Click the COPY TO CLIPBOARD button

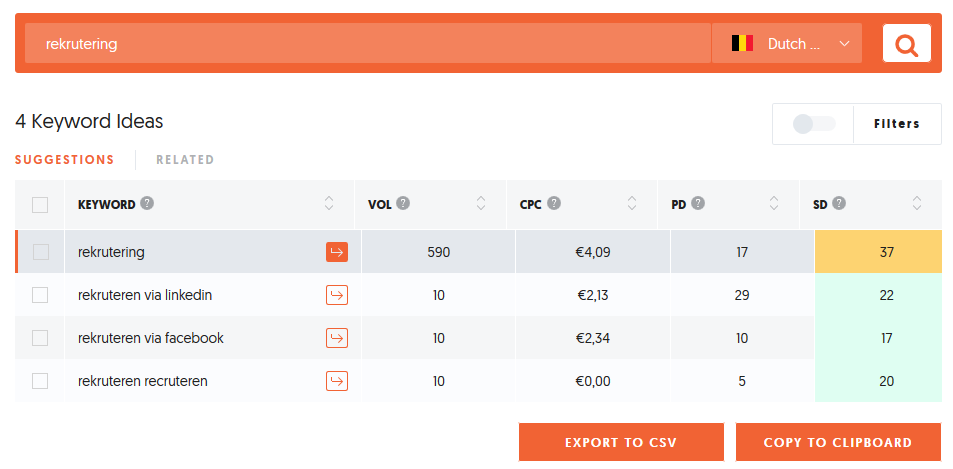838,442
